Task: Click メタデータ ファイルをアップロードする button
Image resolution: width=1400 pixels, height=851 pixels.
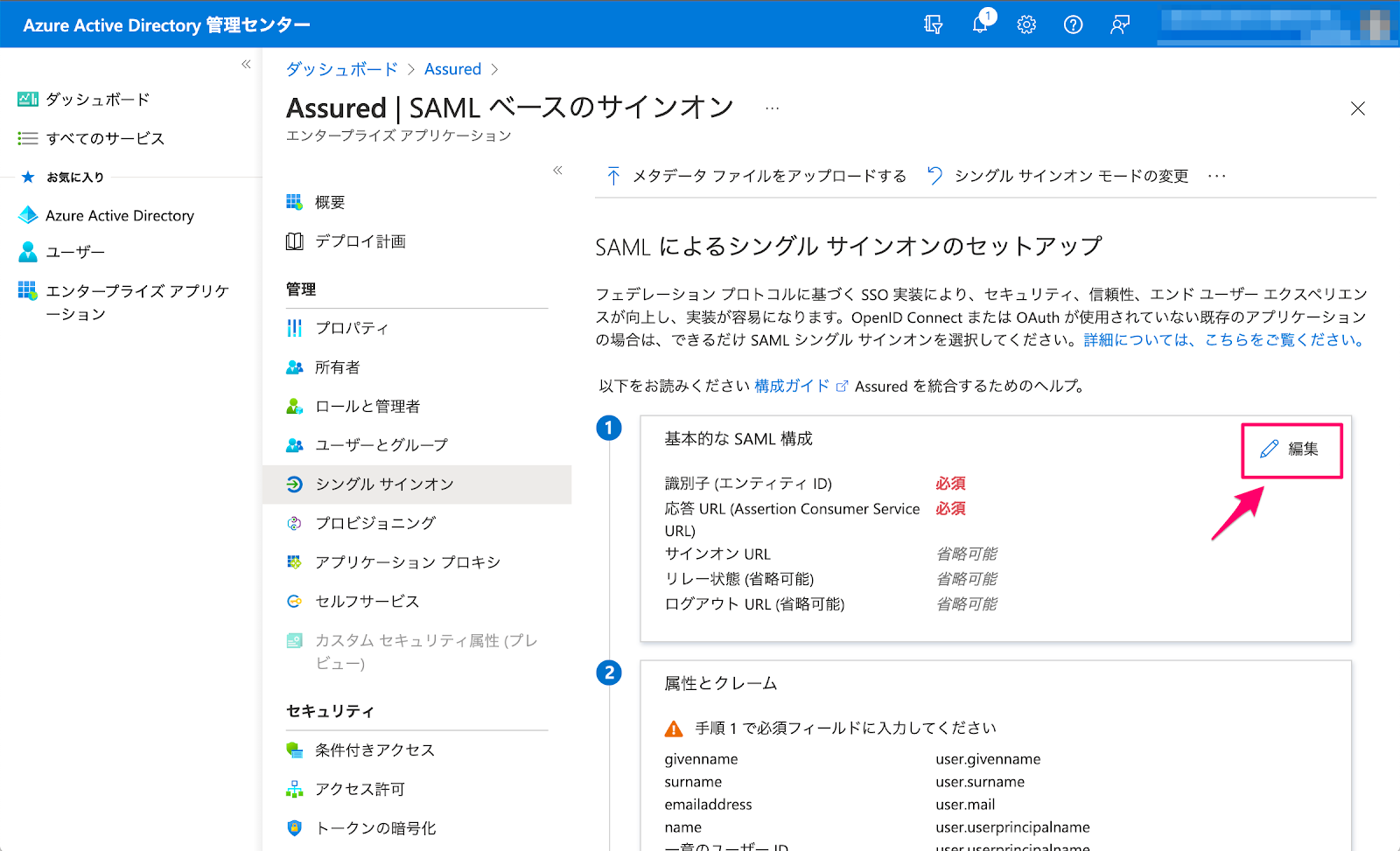Action: coord(757,176)
